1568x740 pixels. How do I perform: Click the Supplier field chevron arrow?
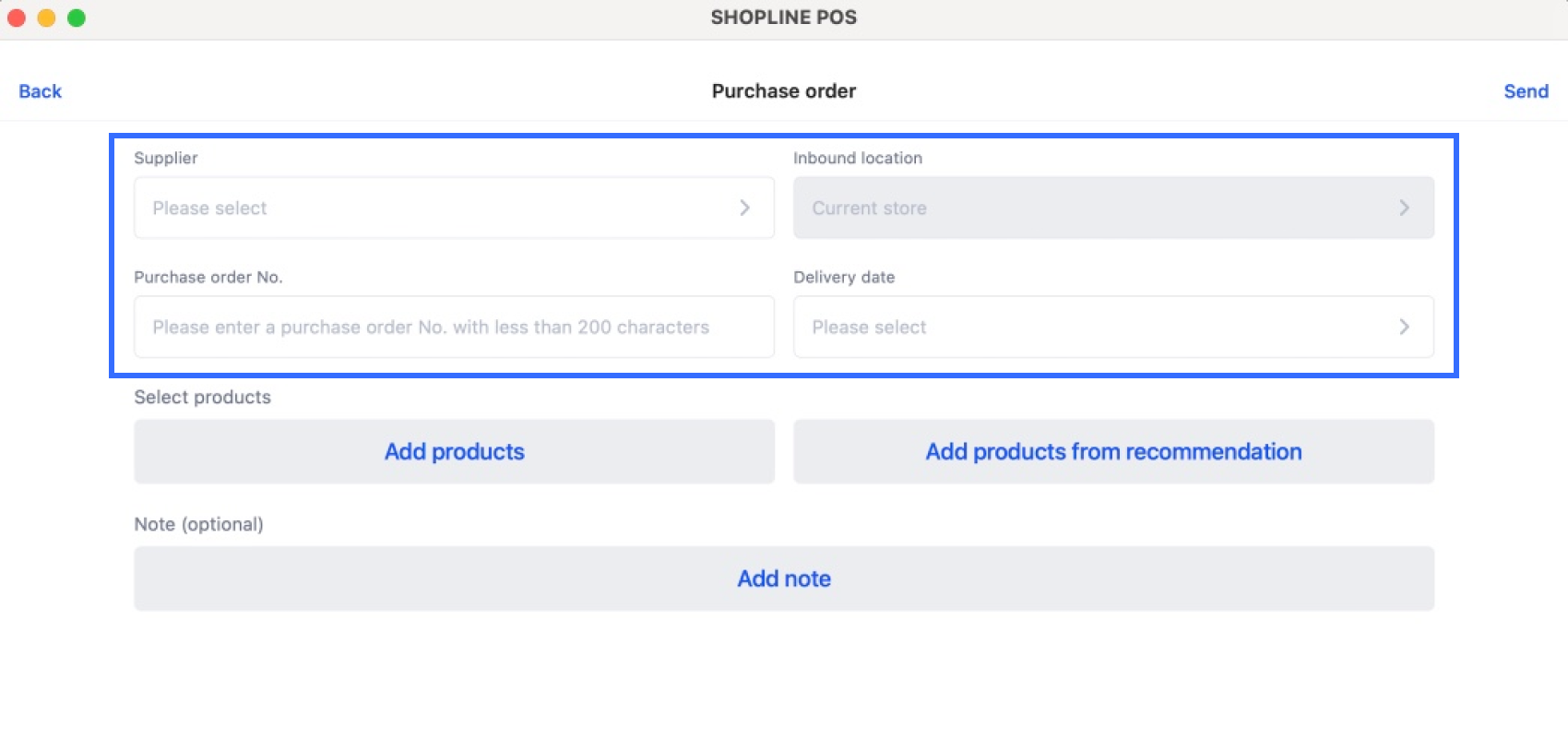[x=744, y=208]
